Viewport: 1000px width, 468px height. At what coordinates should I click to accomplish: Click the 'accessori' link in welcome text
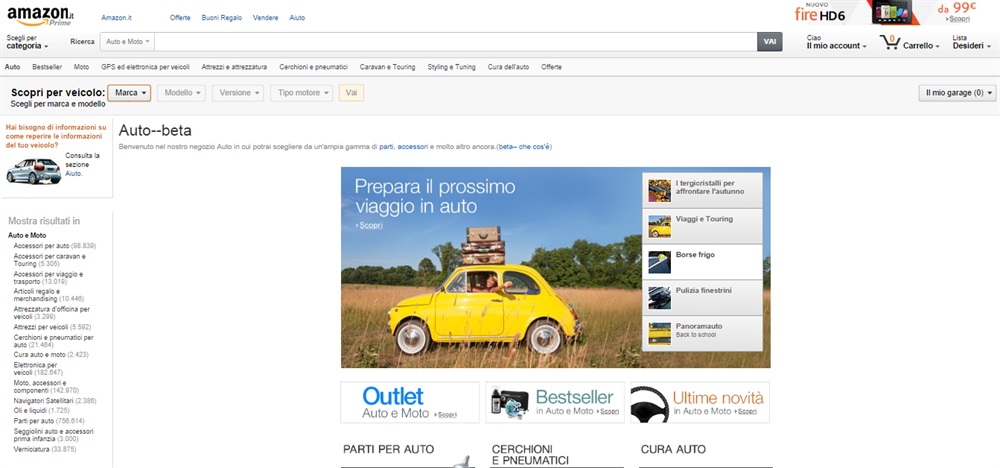tap(413, 147)
